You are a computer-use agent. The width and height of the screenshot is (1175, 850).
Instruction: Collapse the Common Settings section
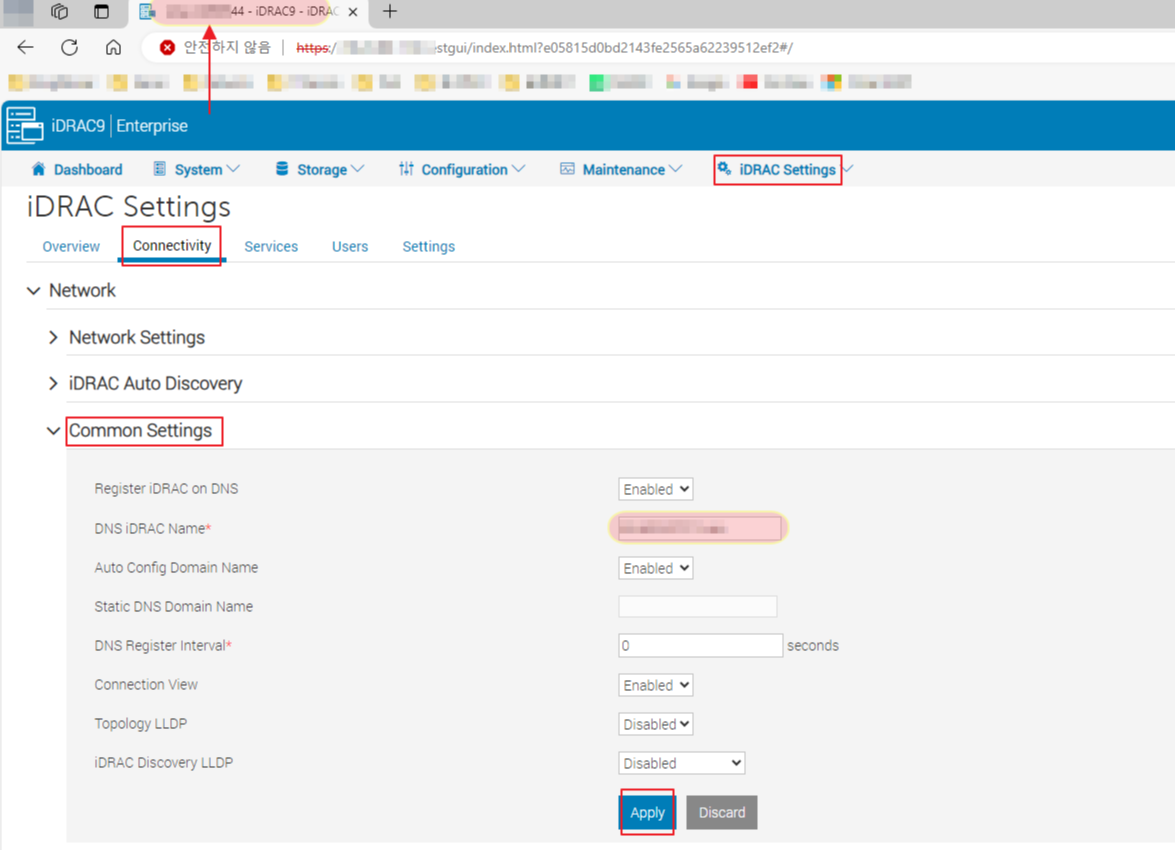click(x=52, y=430)
